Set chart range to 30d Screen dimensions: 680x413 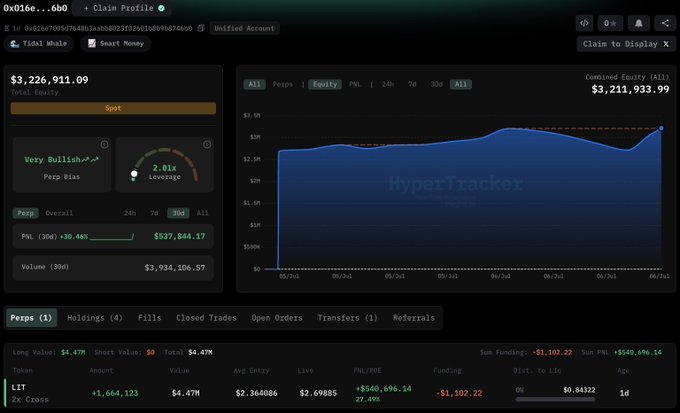[x=437, y=84]
